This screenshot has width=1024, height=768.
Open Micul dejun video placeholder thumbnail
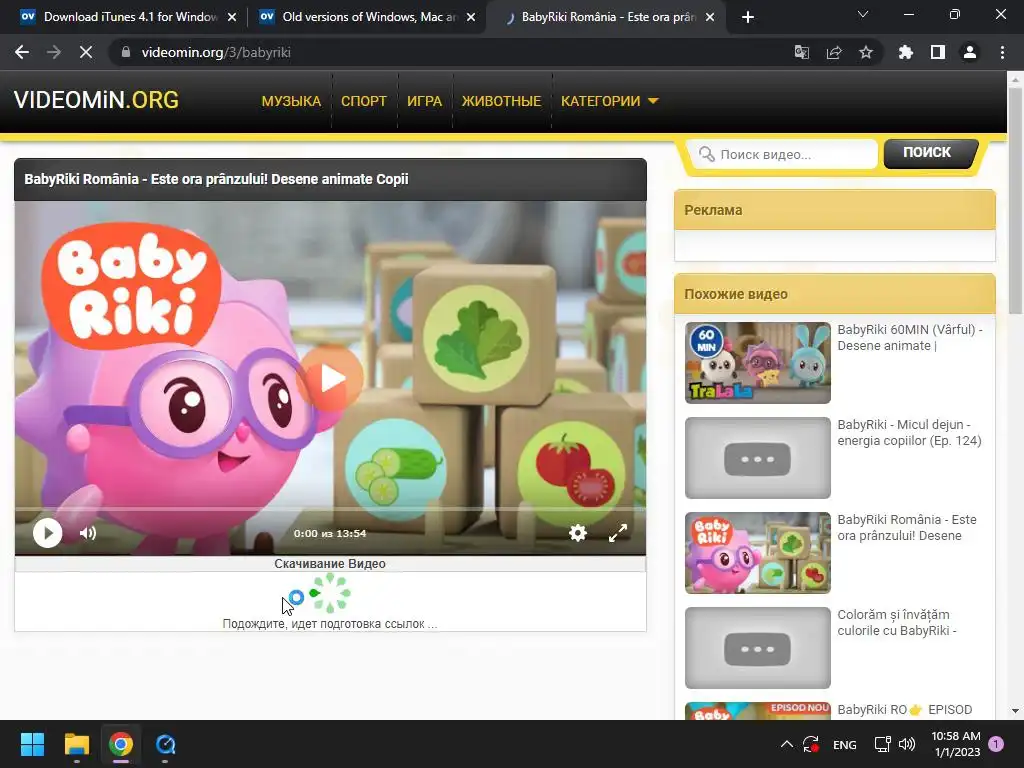coord(758,458)
